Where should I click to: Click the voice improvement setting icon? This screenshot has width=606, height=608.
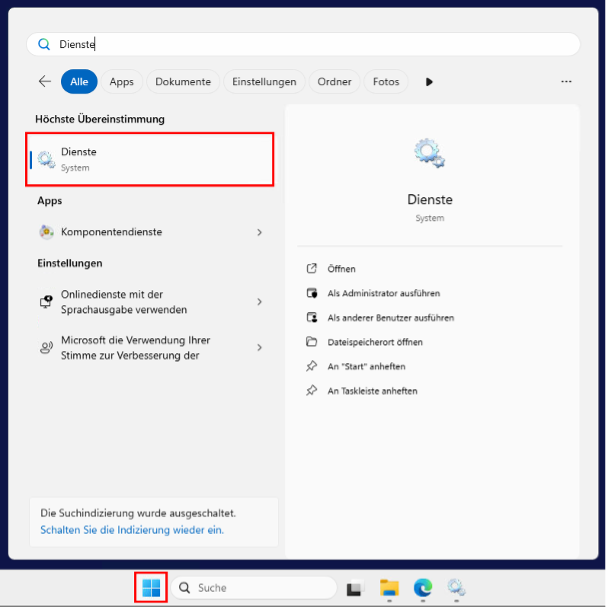pos(46,347)
